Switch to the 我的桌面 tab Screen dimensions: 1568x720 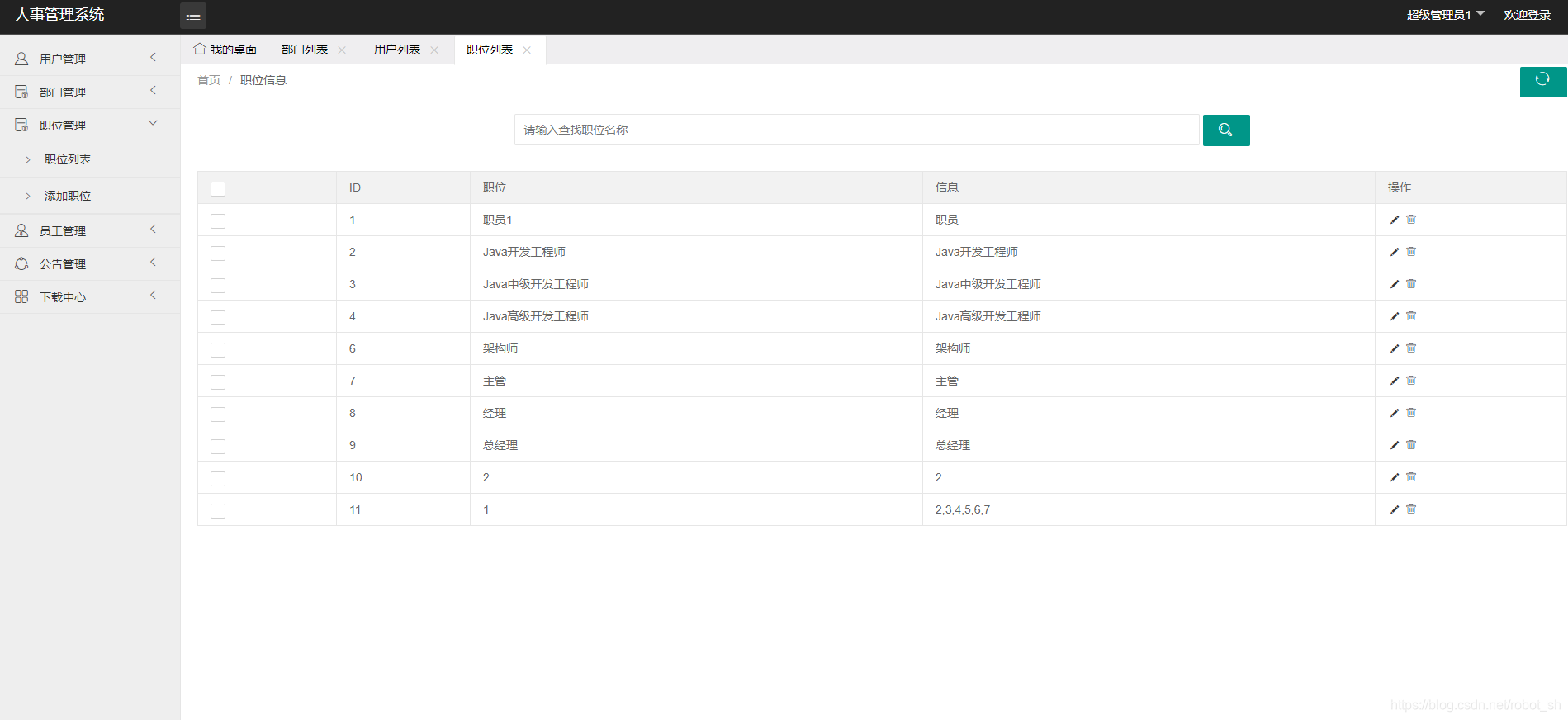[225, 50]
